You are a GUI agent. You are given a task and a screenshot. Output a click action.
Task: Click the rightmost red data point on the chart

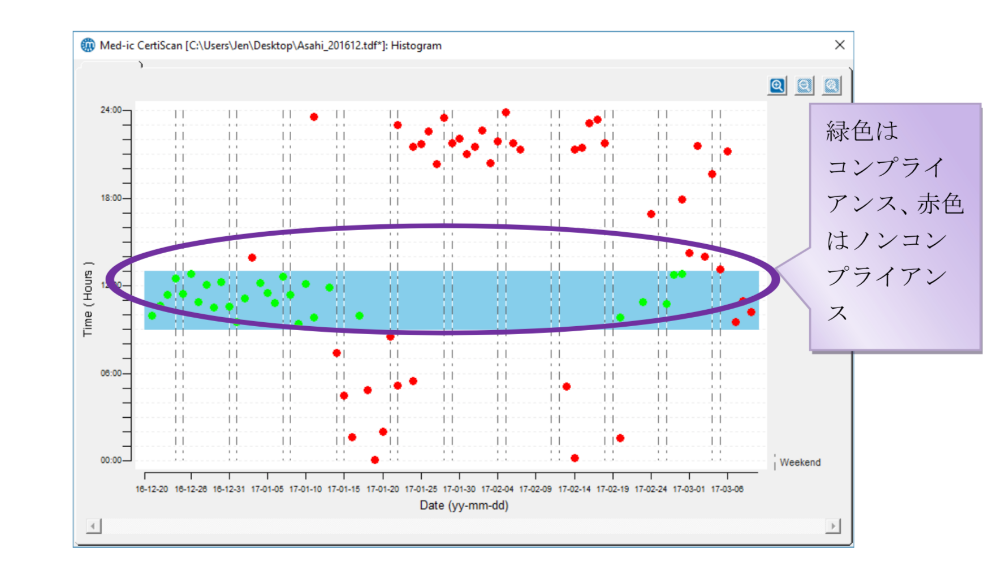coord(751,312)
